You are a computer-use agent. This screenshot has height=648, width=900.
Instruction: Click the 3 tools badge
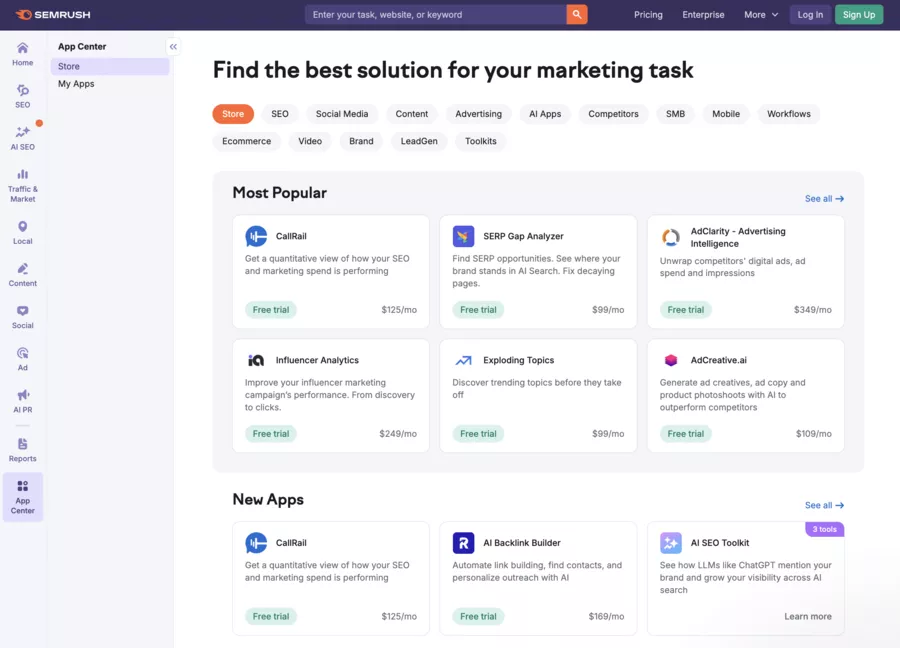[x=824, y=529]
